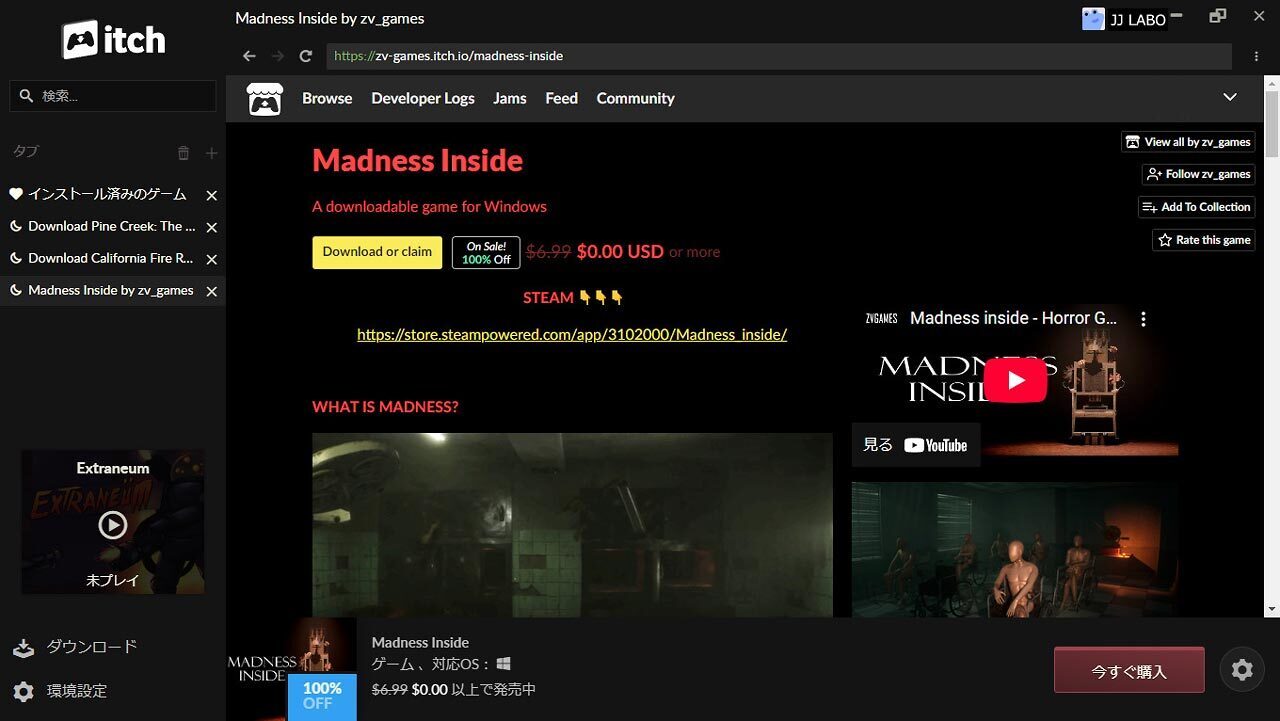Click the ZVGAMES channel icon in video
This screenshot has height=721, width=1280.
(x=883, y=318)
